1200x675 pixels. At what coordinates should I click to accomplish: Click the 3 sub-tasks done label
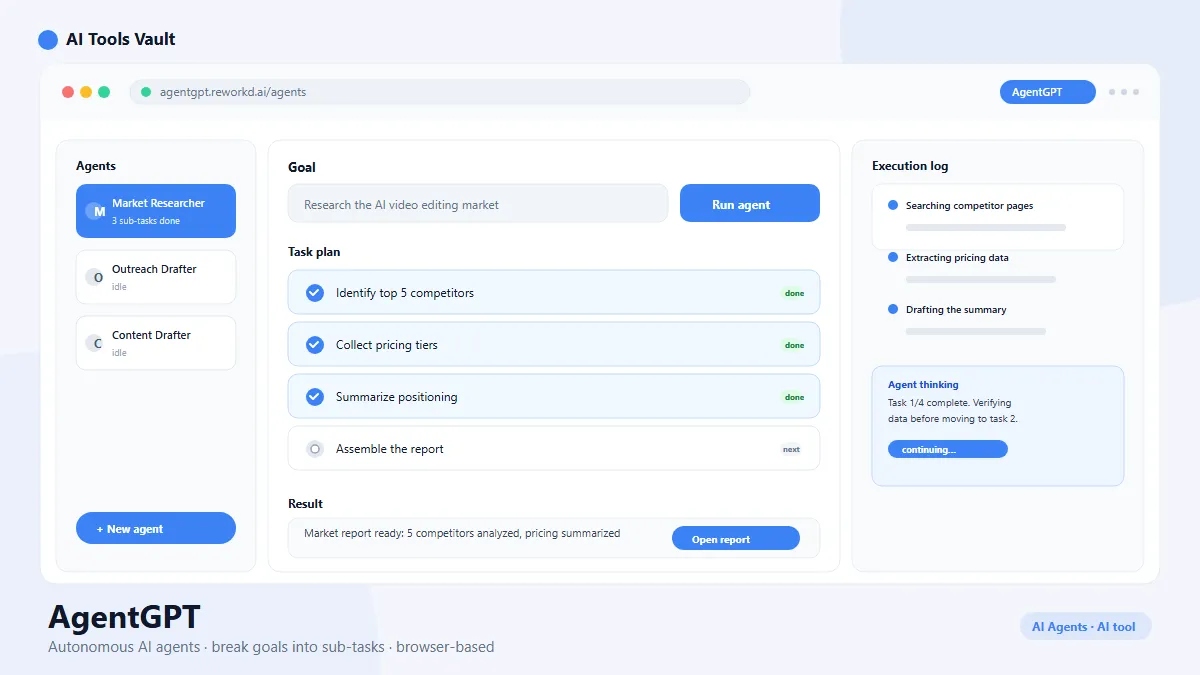(146, 221)
